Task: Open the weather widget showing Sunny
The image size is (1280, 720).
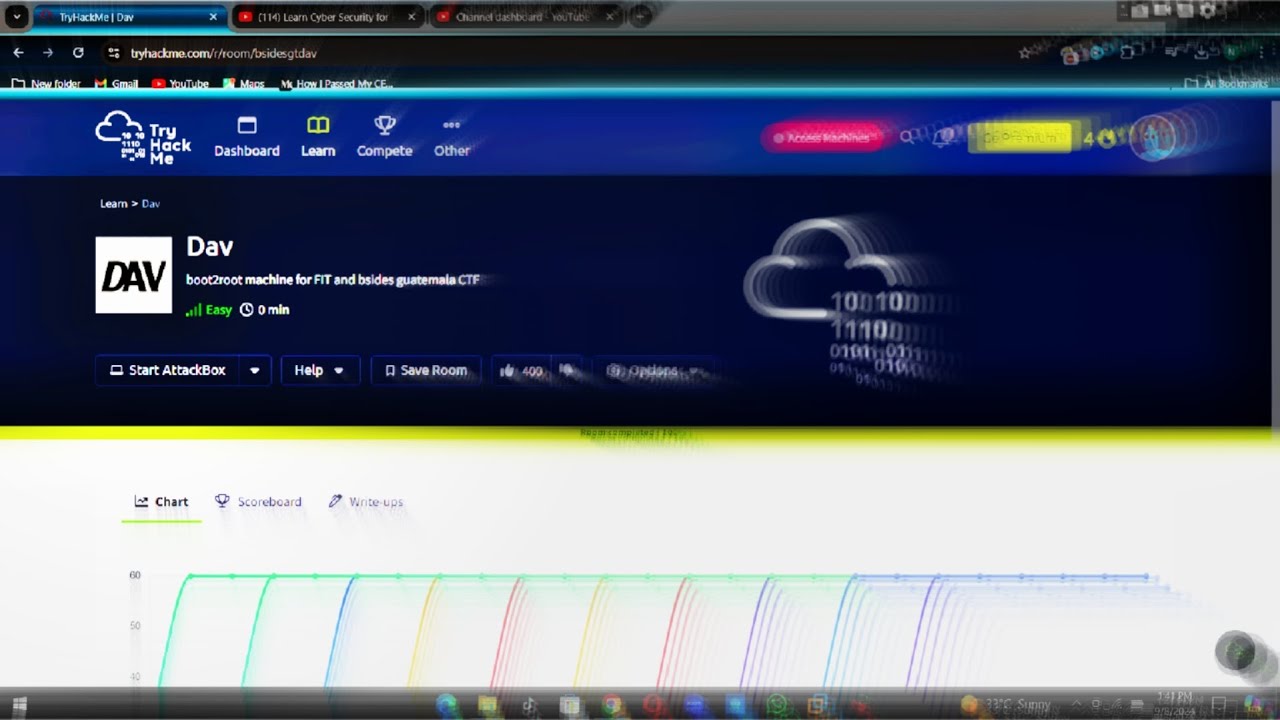Action: [1006, 705]
